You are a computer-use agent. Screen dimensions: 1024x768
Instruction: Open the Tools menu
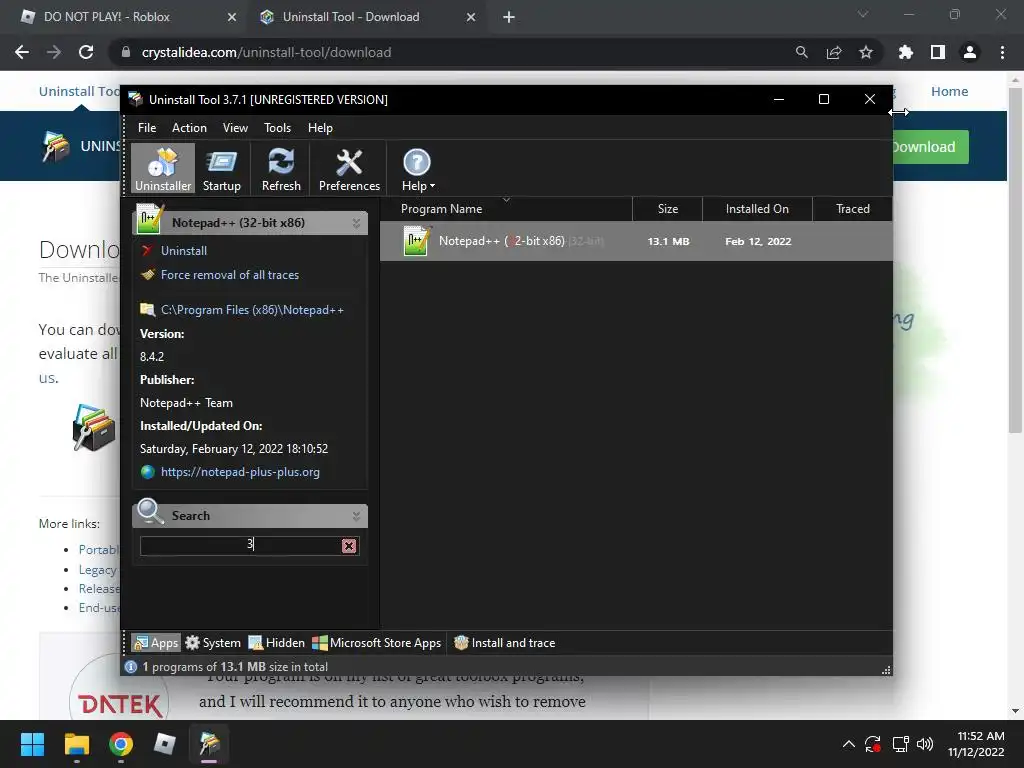277,128
